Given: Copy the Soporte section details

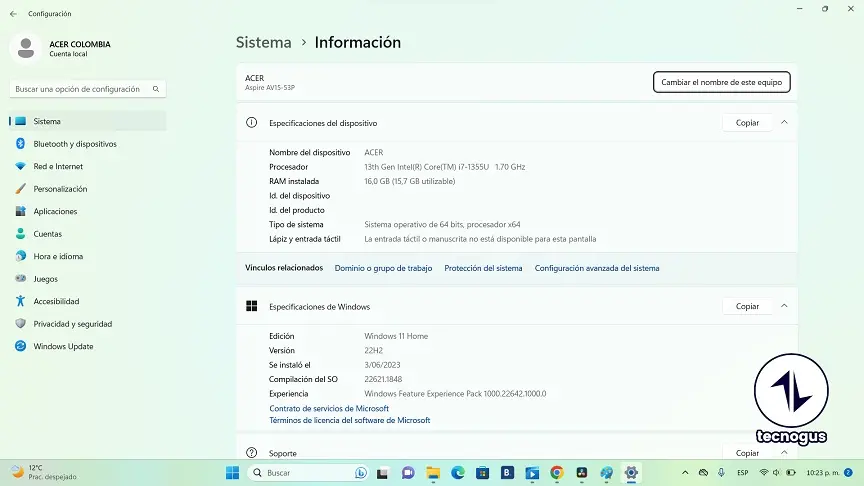Looking at the screenshot, I should pyautogui.click(x=747, y=453).
